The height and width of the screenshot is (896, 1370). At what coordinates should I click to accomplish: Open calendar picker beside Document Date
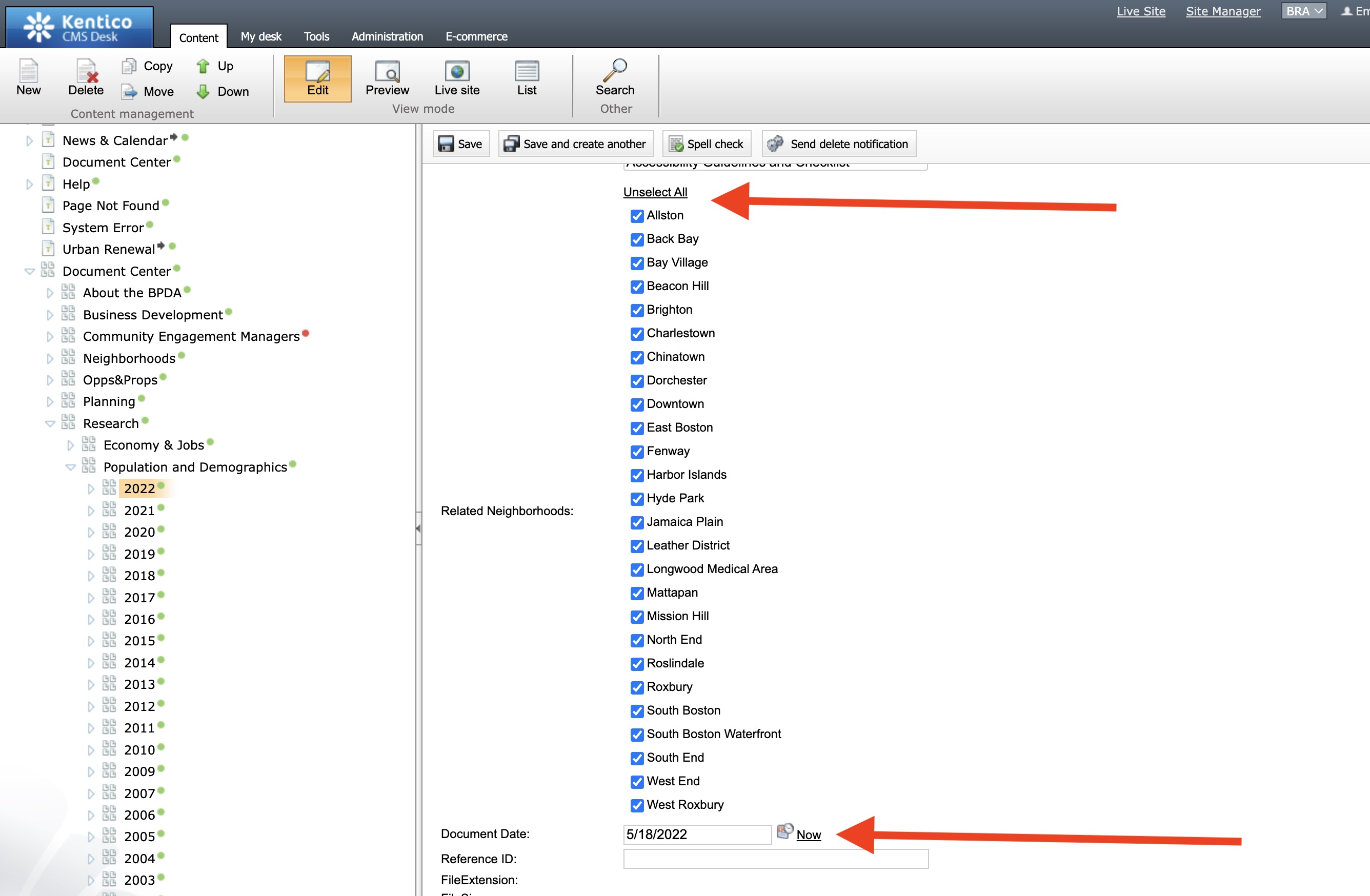coord(784,832)
